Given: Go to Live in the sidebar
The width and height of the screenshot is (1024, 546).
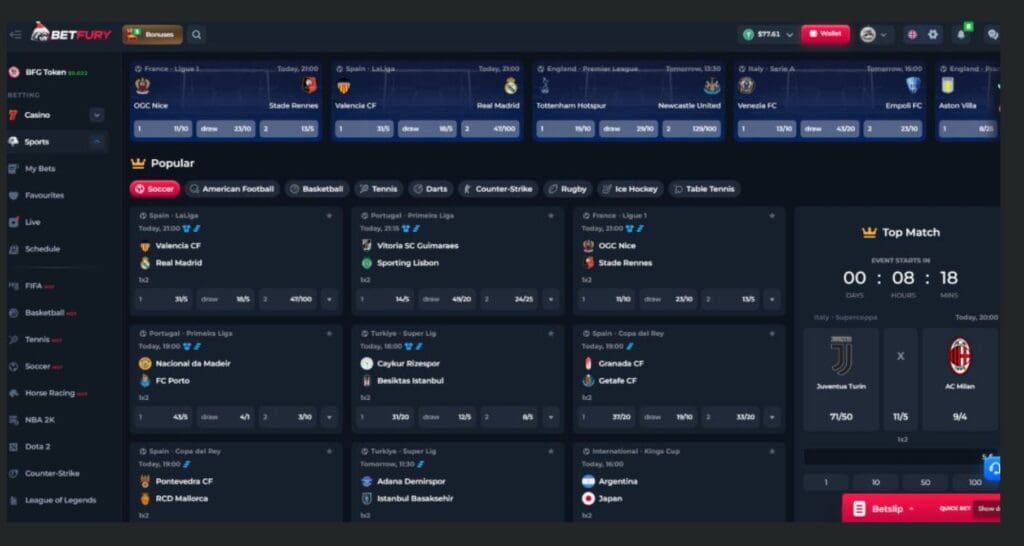Looking at the screenshot, I should click(x=33, y=222).
